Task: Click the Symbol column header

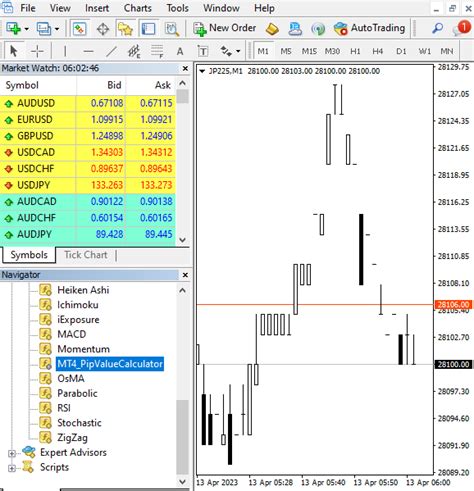Action: pyautogui.click(x=38, y=85)
